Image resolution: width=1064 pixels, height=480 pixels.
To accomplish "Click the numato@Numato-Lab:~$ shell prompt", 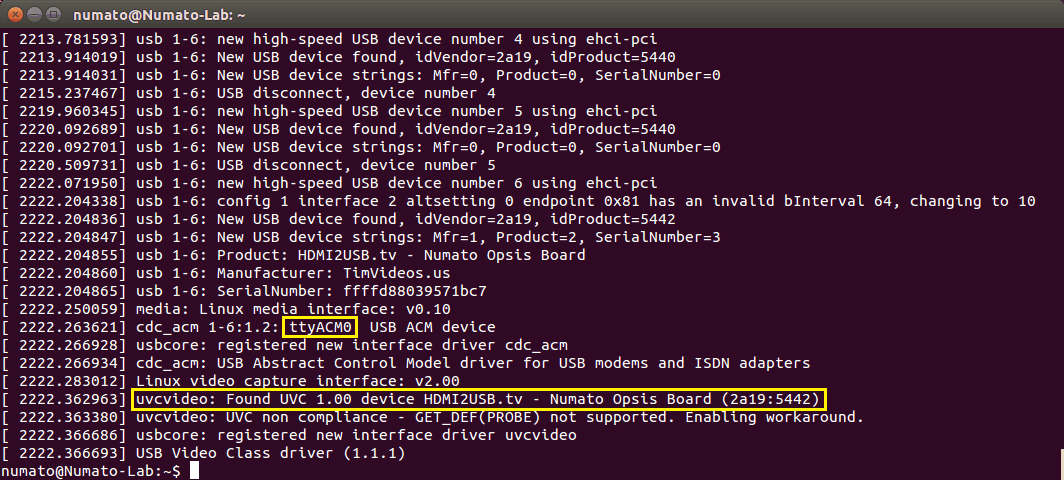I will tap(91, 471).
